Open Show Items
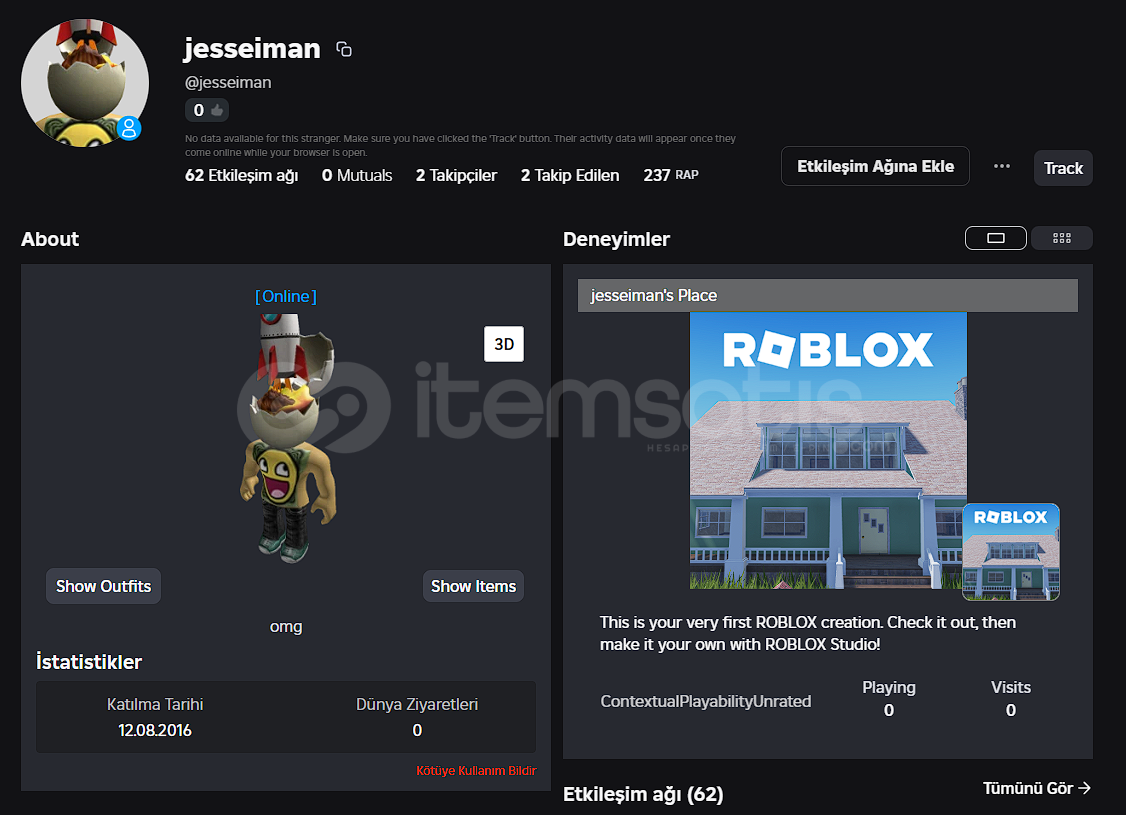 point(473,586)
